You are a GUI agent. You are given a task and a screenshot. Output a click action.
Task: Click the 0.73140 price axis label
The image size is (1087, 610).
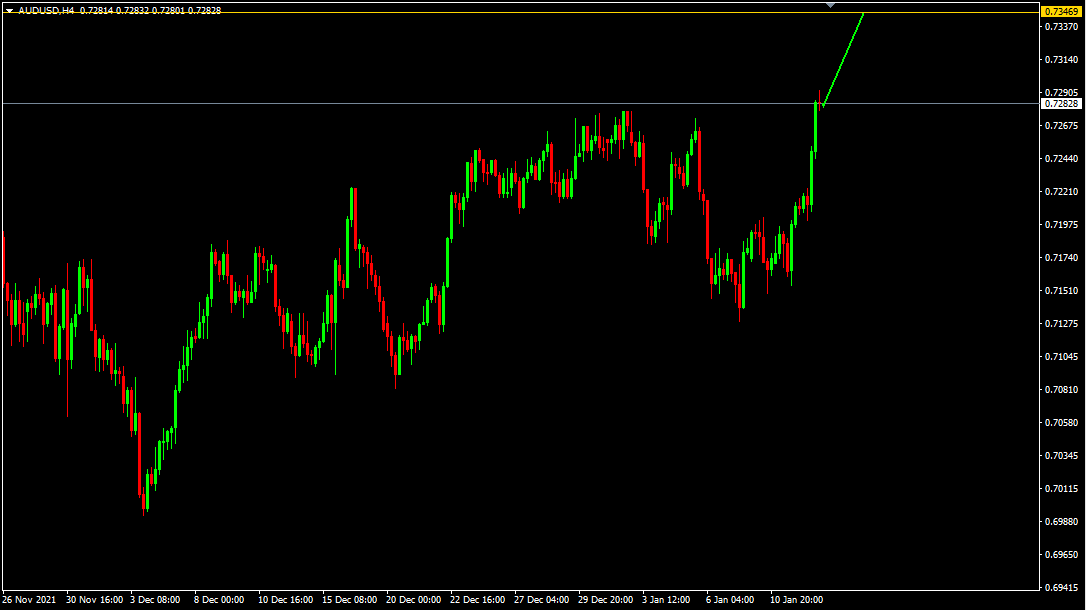[x=1061, y=60]
